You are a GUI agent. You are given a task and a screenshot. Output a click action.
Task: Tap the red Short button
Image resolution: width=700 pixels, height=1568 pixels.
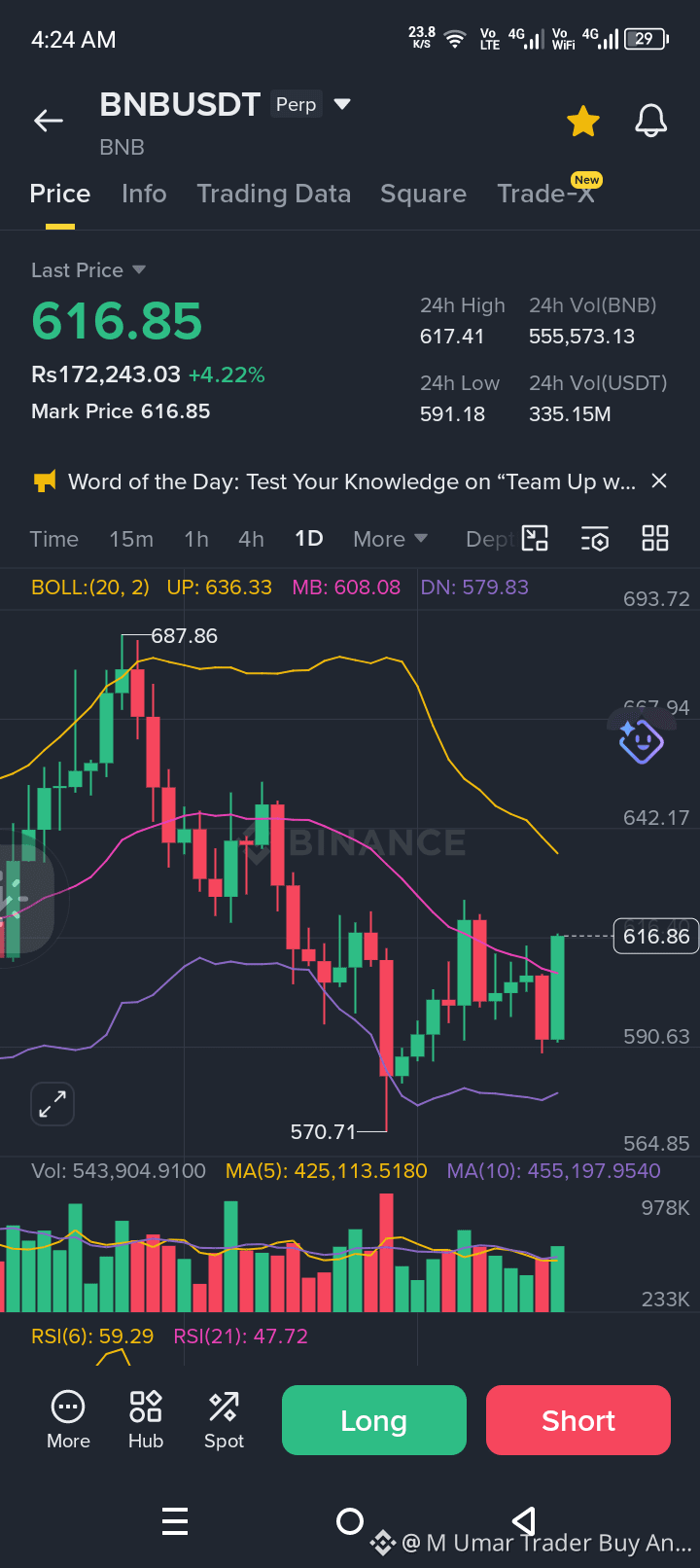tap(578, 1420)
